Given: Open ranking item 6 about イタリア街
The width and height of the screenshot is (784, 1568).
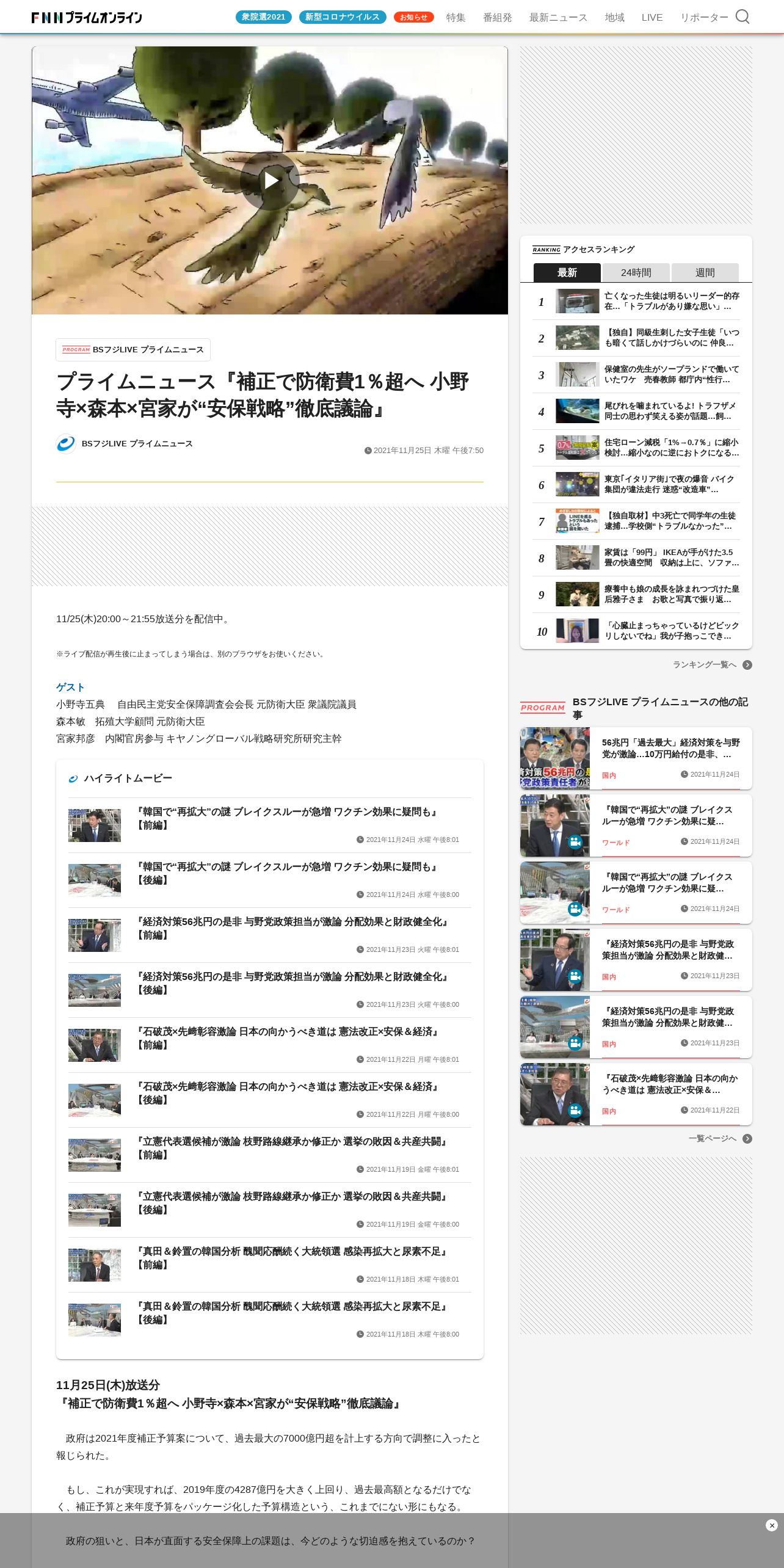Looking at the screenshot, I should 636,484.
